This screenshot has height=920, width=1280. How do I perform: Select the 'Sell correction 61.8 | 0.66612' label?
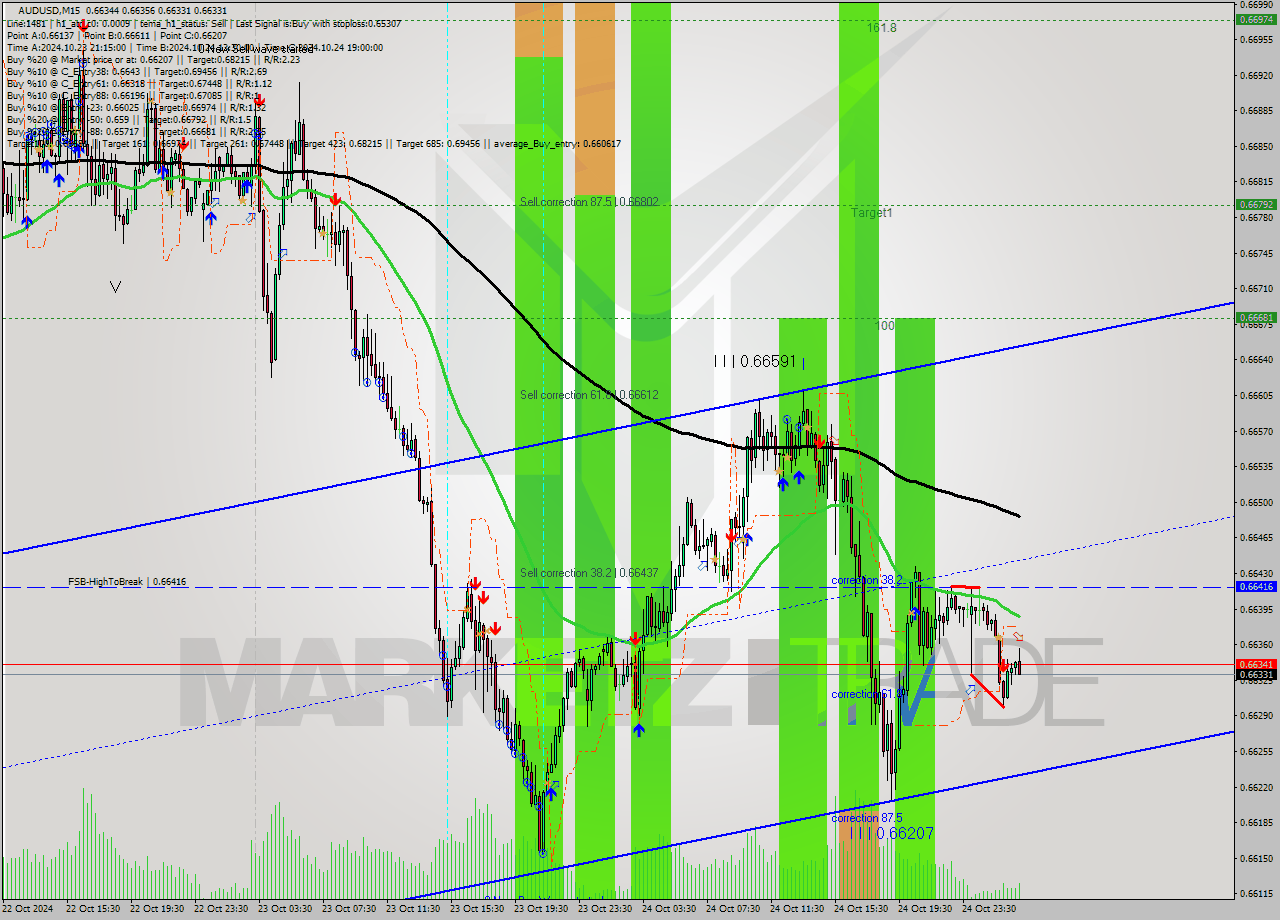coord(589,395)
